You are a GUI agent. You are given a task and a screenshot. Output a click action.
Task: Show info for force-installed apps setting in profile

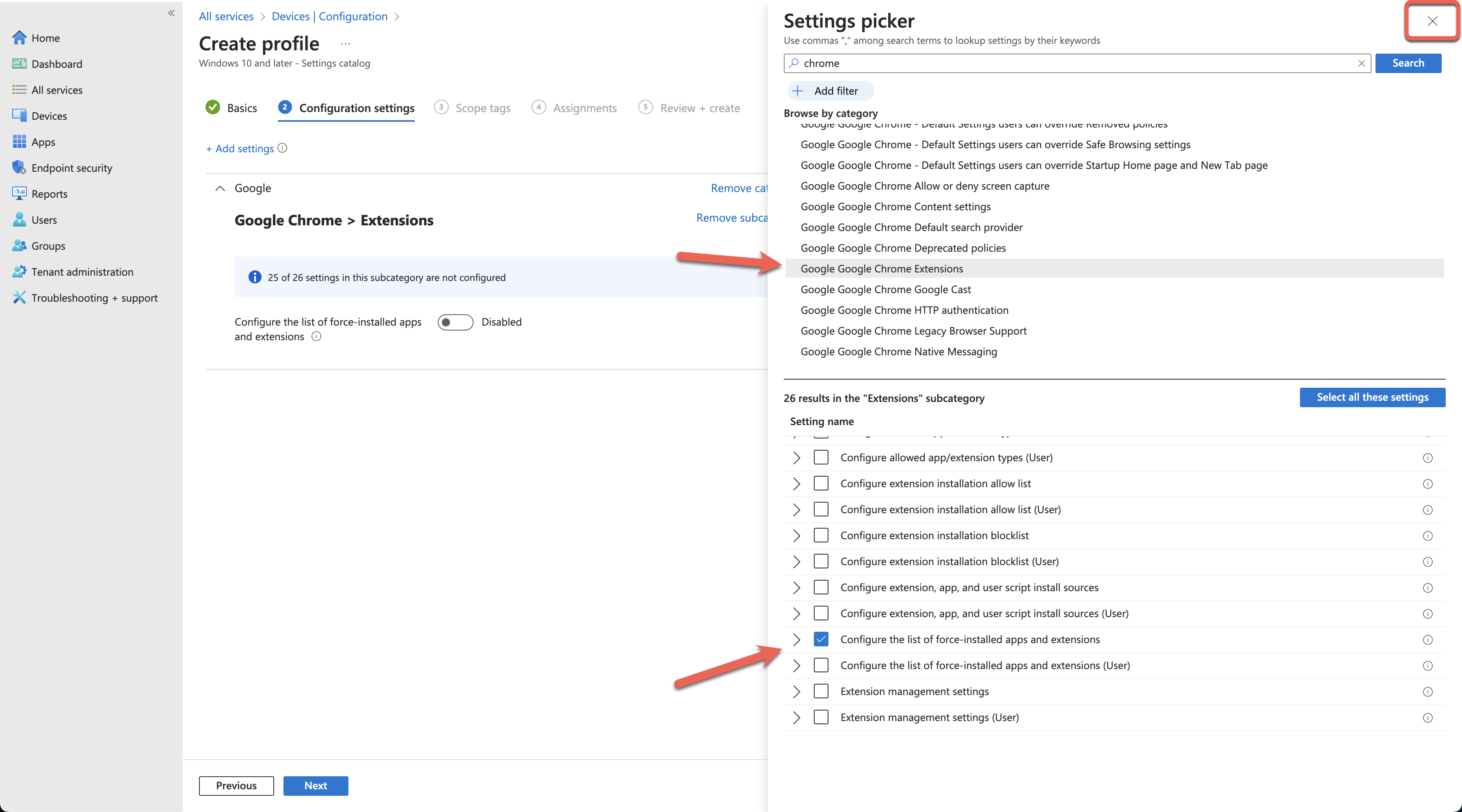coord(316,337)
